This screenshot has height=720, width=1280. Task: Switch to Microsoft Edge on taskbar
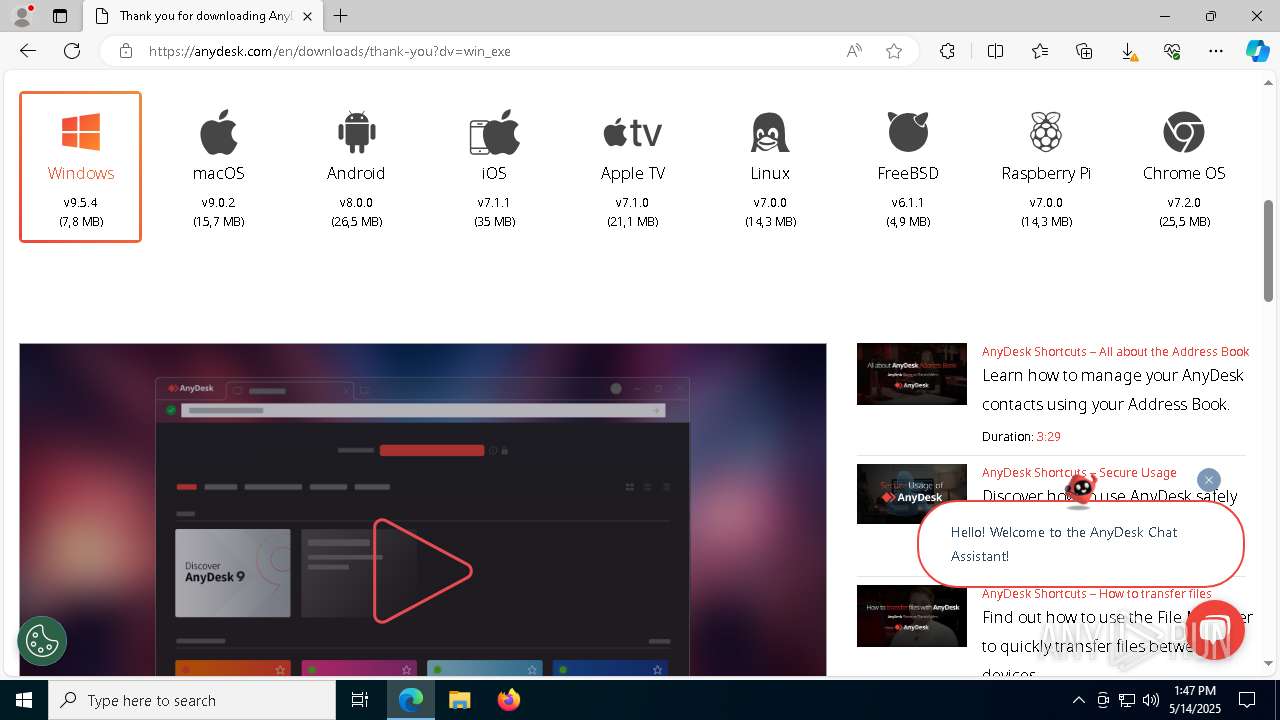click(x=411, y=700)
